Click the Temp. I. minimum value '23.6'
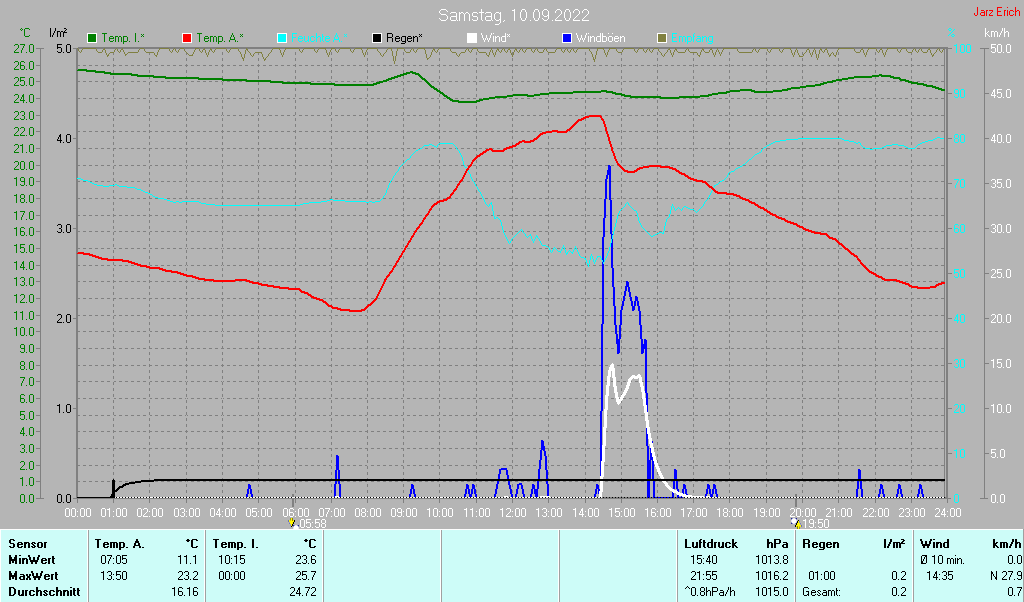The height and width of the screenshot is (602, 1024). (x=305, y=560)
